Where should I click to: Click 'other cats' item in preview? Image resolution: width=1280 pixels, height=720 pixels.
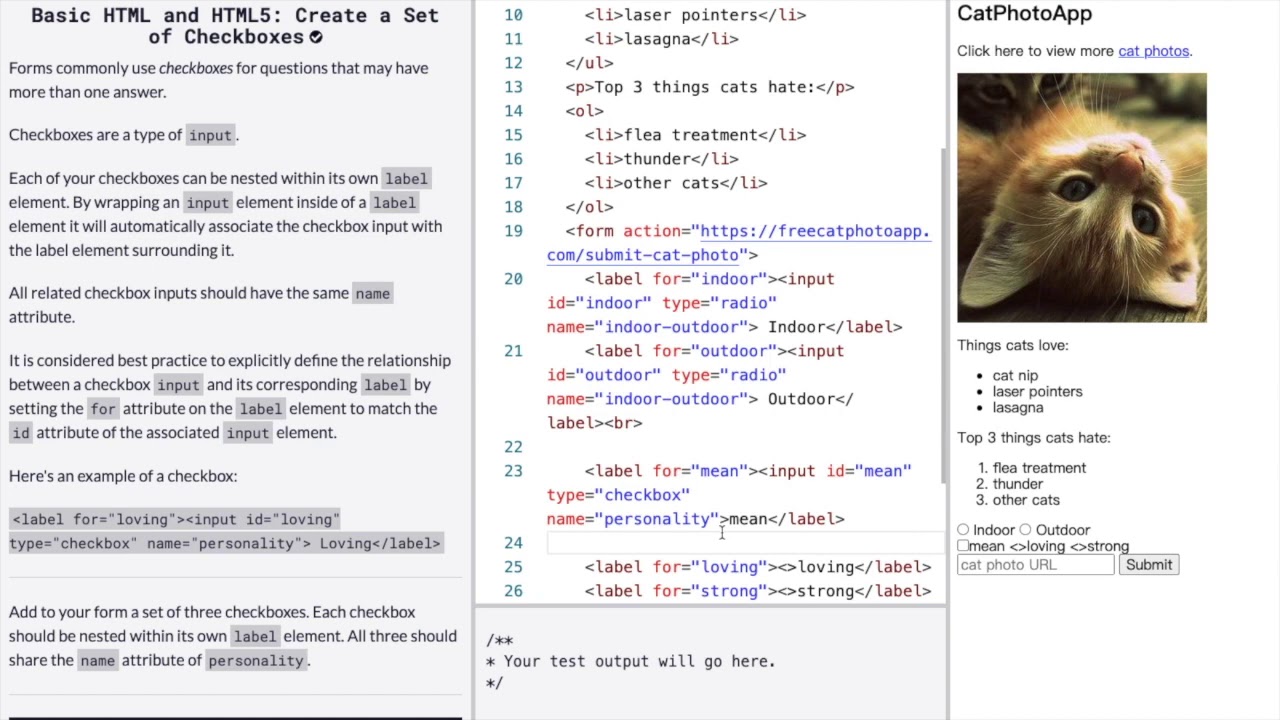pyautogui.click(x=1026, y=500)
